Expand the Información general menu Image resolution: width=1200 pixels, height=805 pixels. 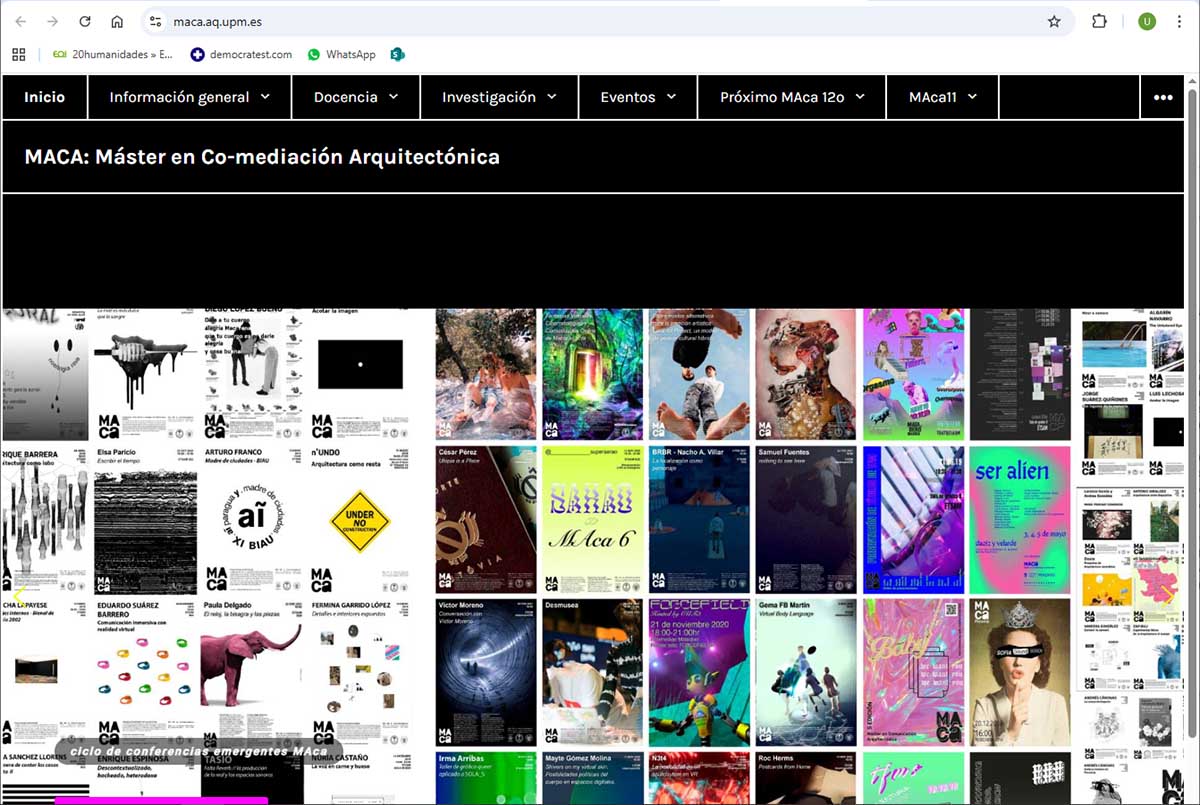pos(189,97)
